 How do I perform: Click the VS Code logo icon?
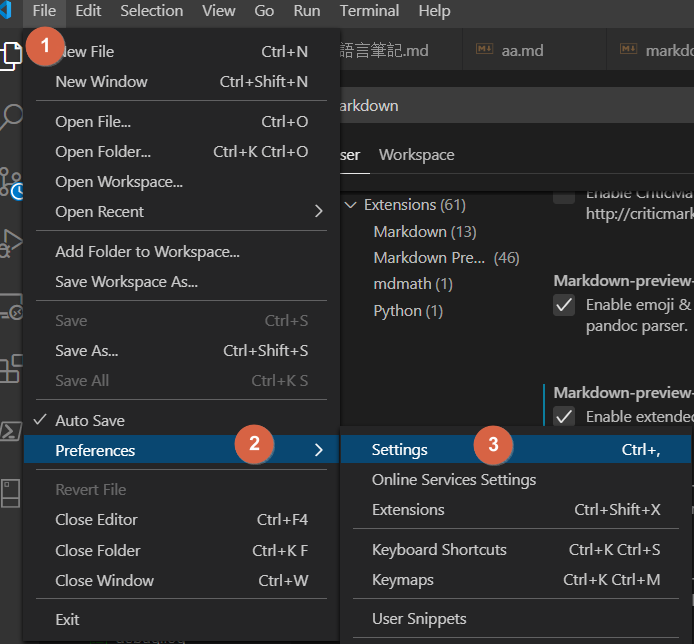click(9, 11)
